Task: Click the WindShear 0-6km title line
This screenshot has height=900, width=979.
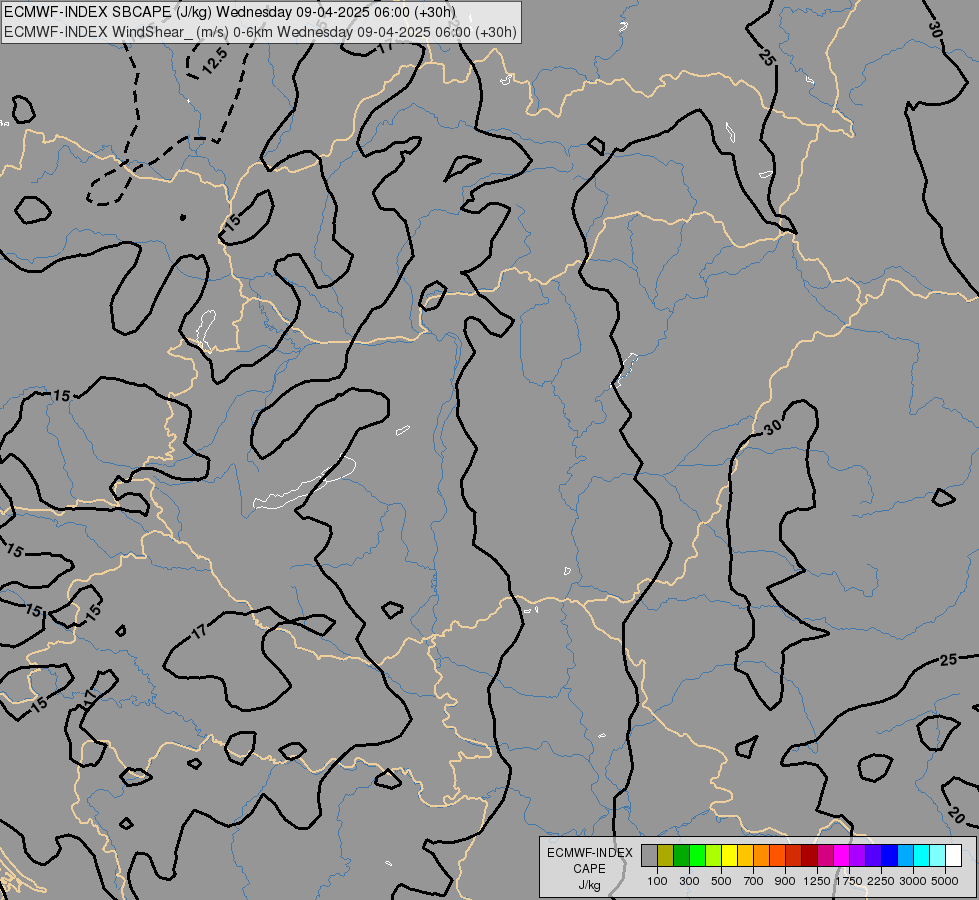Action: tap(260, 31)
